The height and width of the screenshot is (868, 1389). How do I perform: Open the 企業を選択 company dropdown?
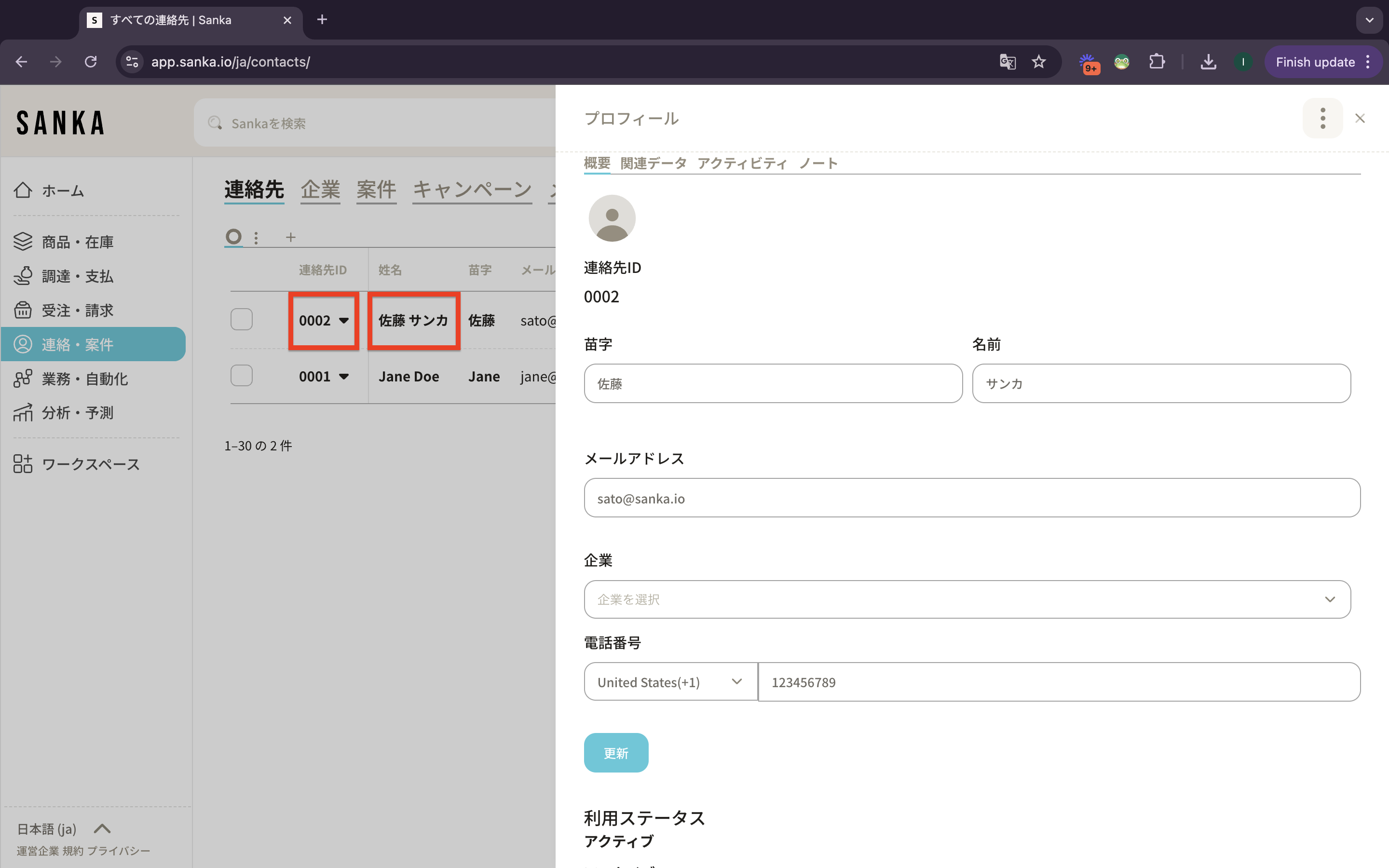(x=967, y=599)
